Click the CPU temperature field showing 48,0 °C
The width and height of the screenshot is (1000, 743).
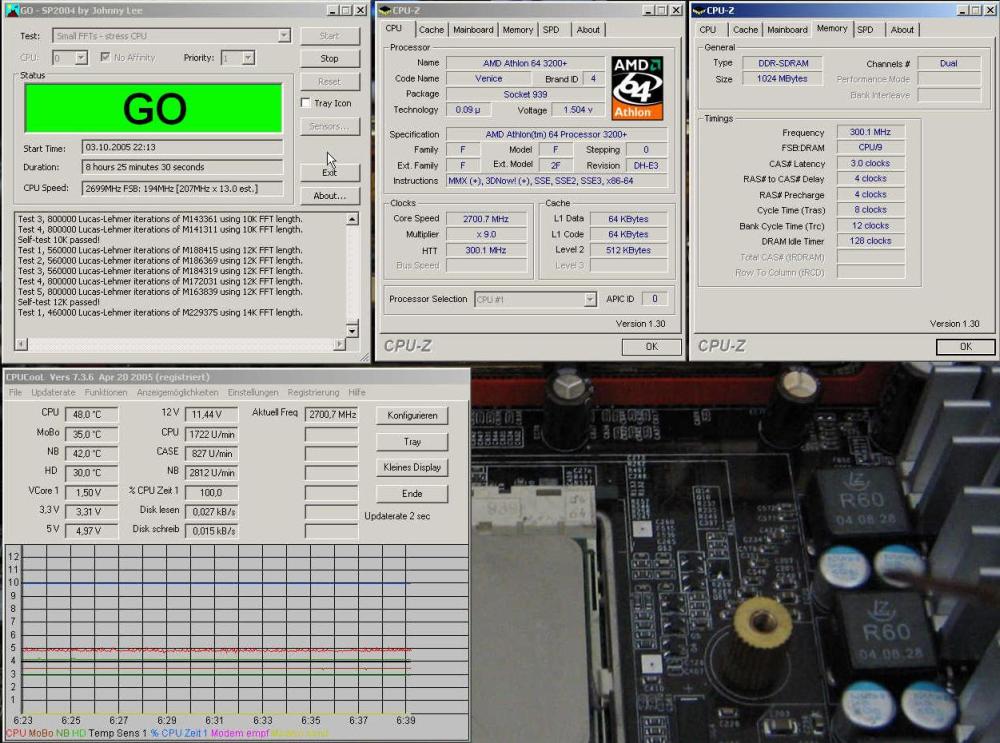click(x=92, y=415)
